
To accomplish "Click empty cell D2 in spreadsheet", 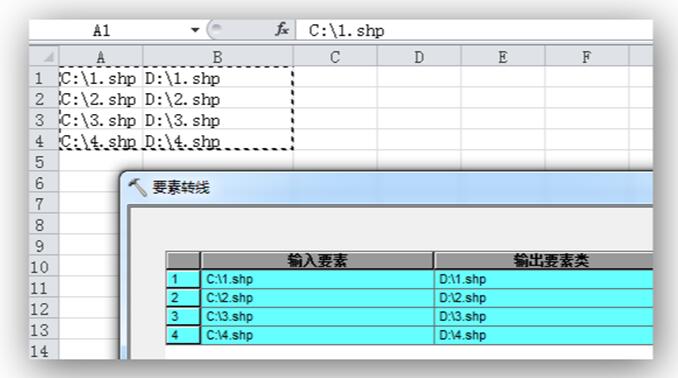I will tap(419, 99).
